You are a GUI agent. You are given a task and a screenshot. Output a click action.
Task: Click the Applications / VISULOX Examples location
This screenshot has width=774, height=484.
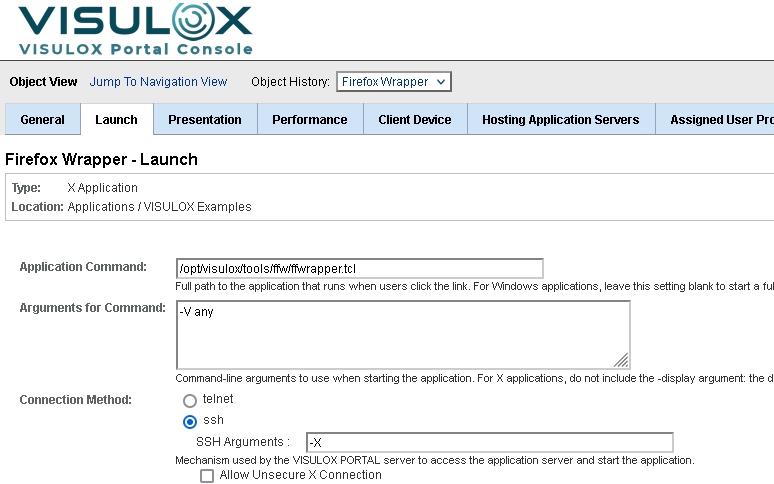[x=160, y=207]
